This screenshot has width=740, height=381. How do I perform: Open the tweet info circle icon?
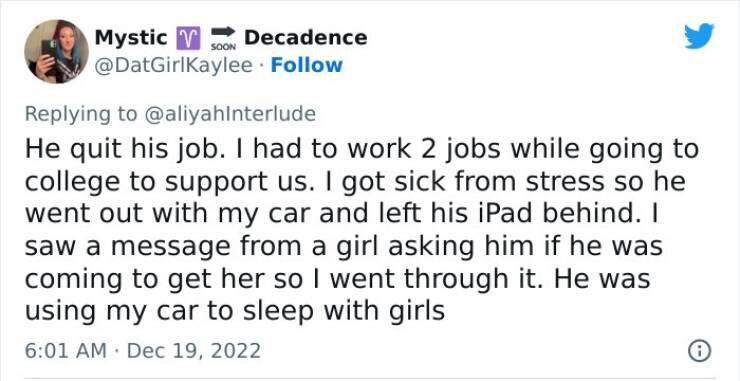click(x=699, y=351)
